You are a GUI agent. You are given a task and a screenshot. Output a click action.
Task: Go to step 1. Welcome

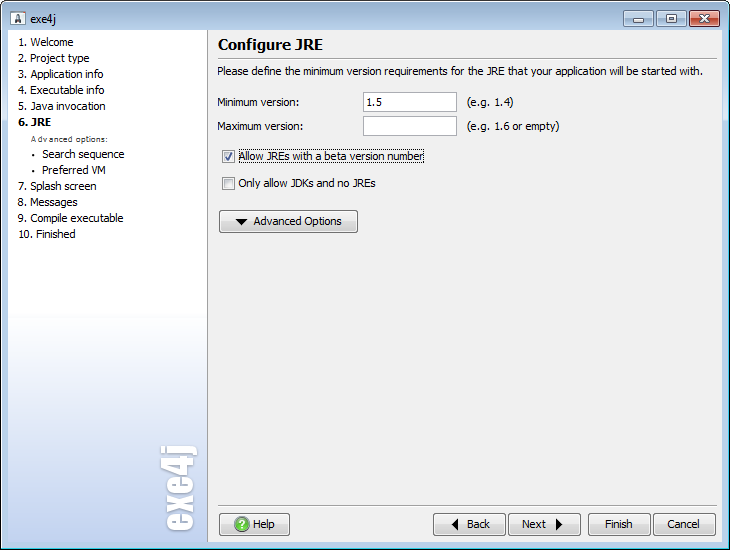coord(46,42)
